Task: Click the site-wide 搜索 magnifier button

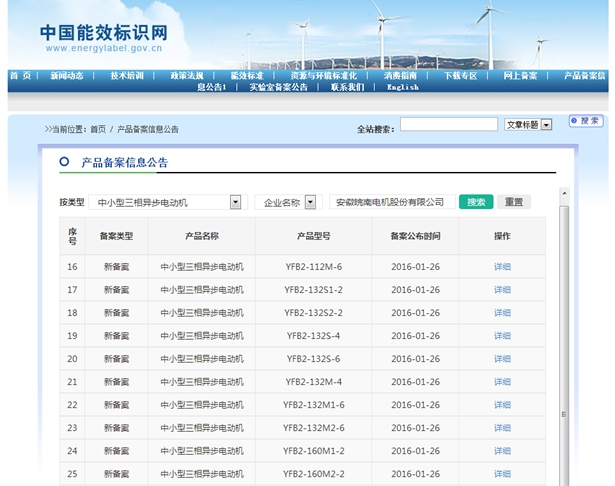Action: (x=585, y=121)
